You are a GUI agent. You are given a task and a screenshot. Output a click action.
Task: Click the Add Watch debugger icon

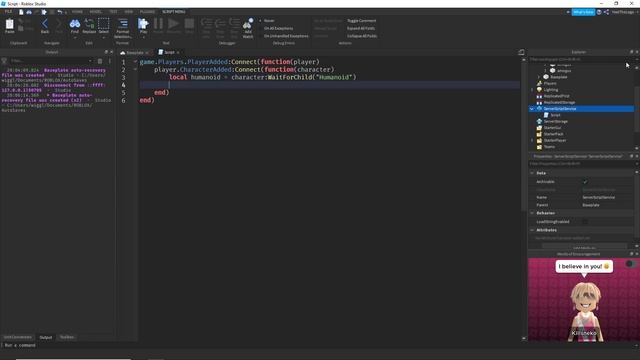click(x=248, y=28)
